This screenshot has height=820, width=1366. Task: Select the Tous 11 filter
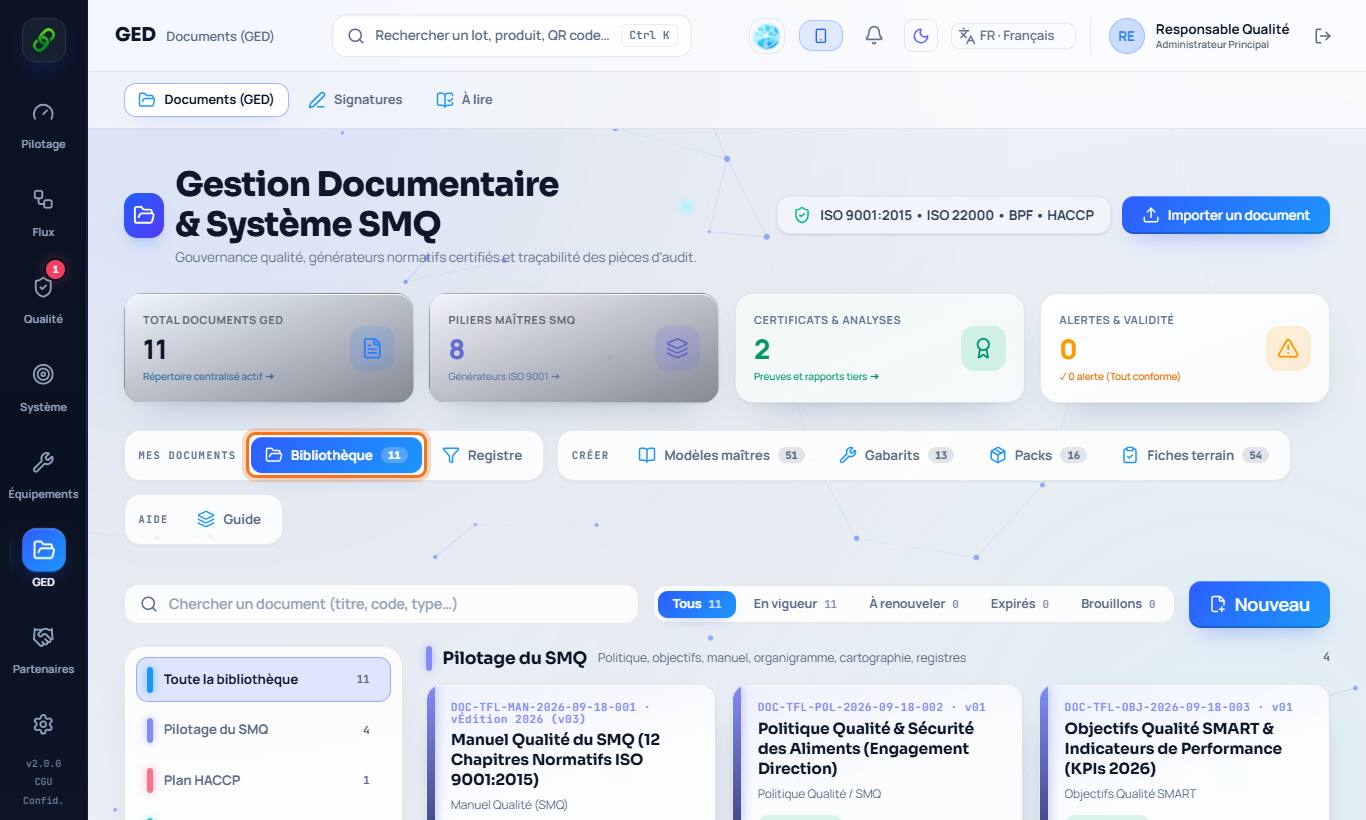[697, 604]
